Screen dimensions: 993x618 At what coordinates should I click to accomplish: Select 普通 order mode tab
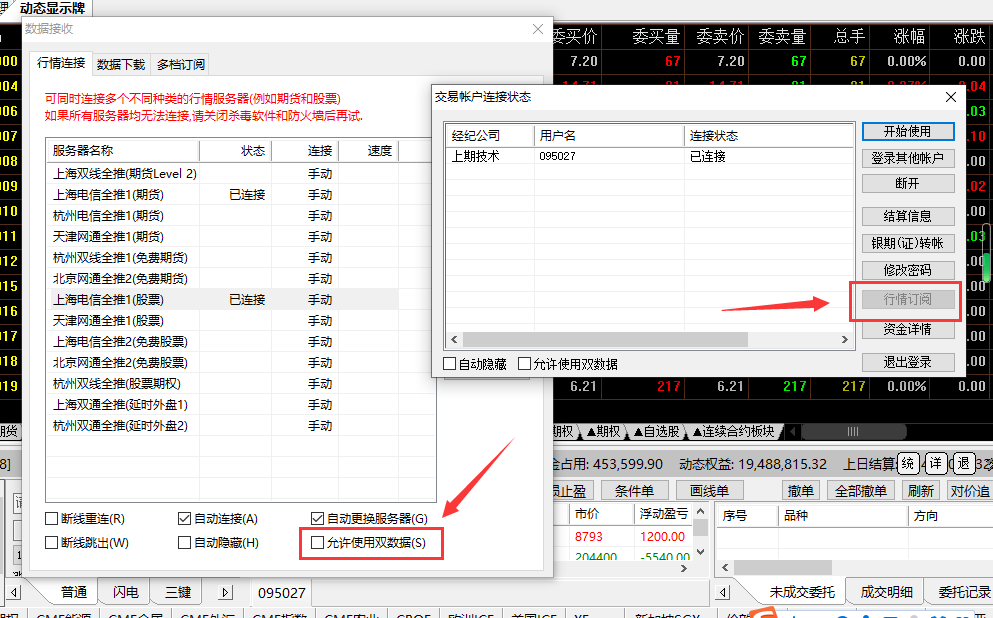coord(73,592)
